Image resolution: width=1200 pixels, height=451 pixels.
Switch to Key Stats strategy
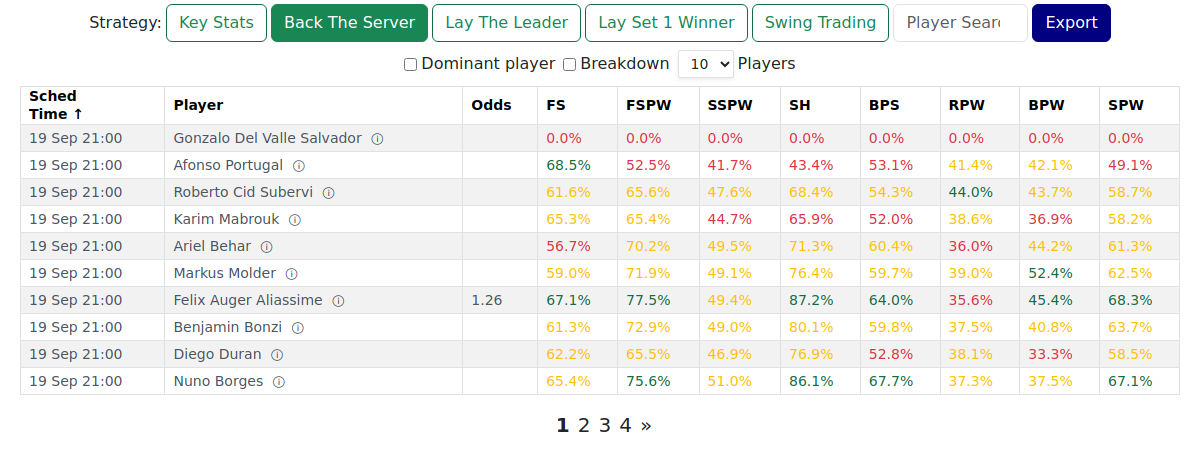216,22
